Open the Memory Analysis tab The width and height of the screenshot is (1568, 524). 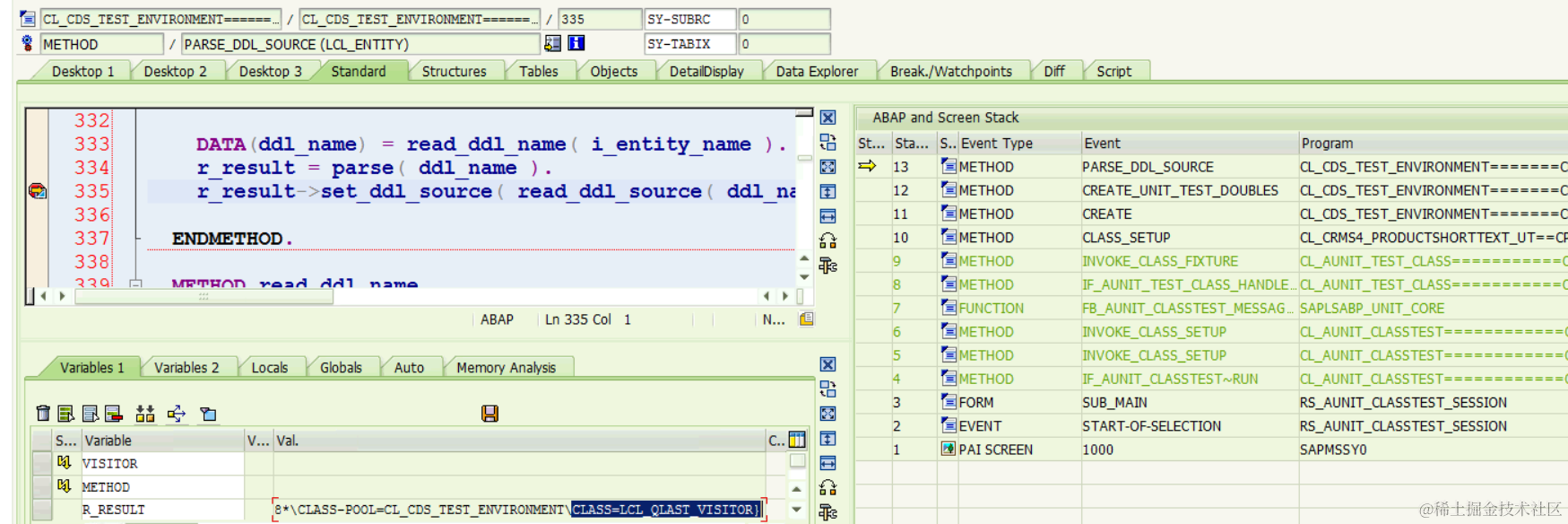506,367
